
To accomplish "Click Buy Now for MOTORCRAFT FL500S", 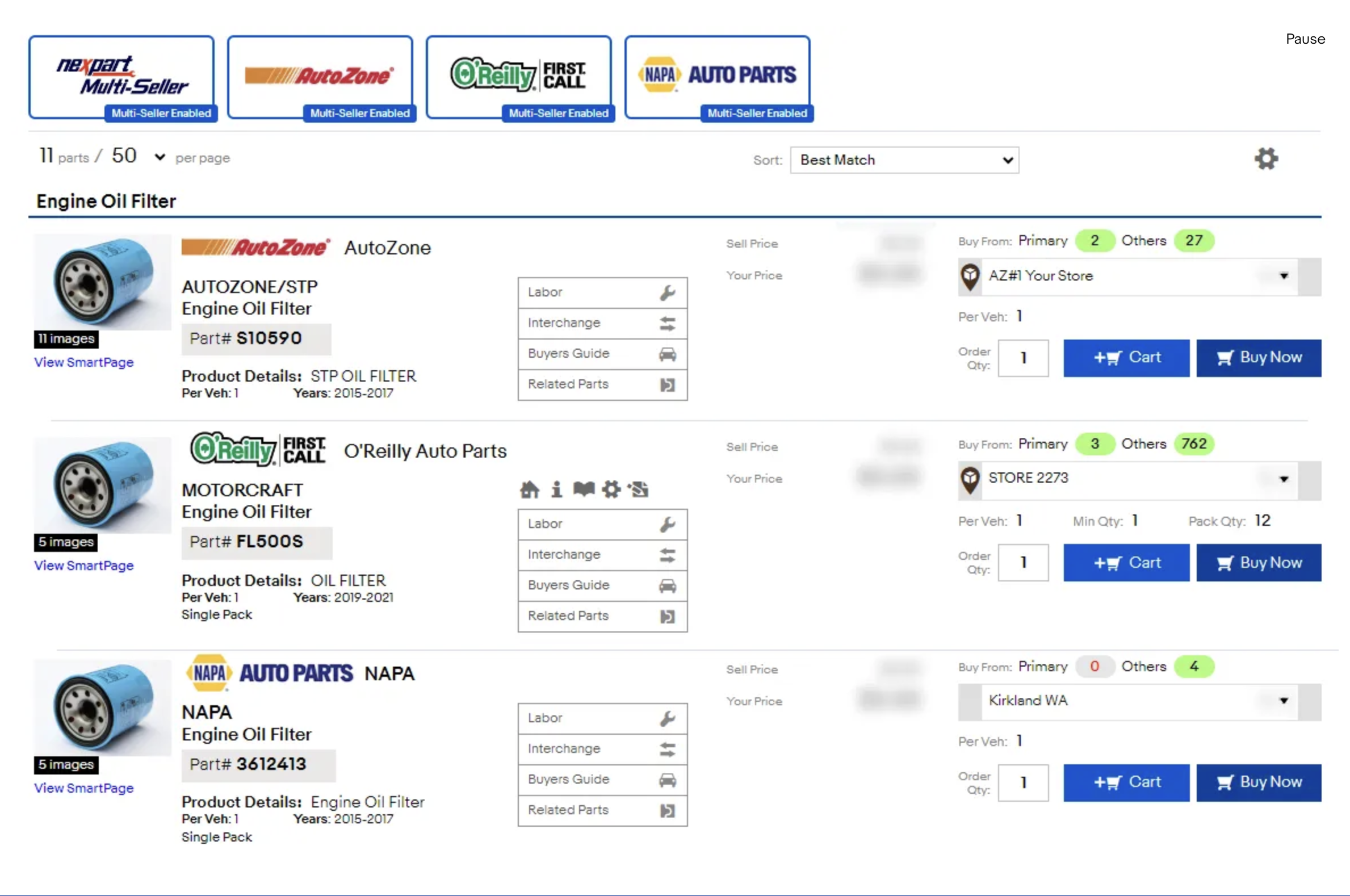I will click(x=1259, y=563).
